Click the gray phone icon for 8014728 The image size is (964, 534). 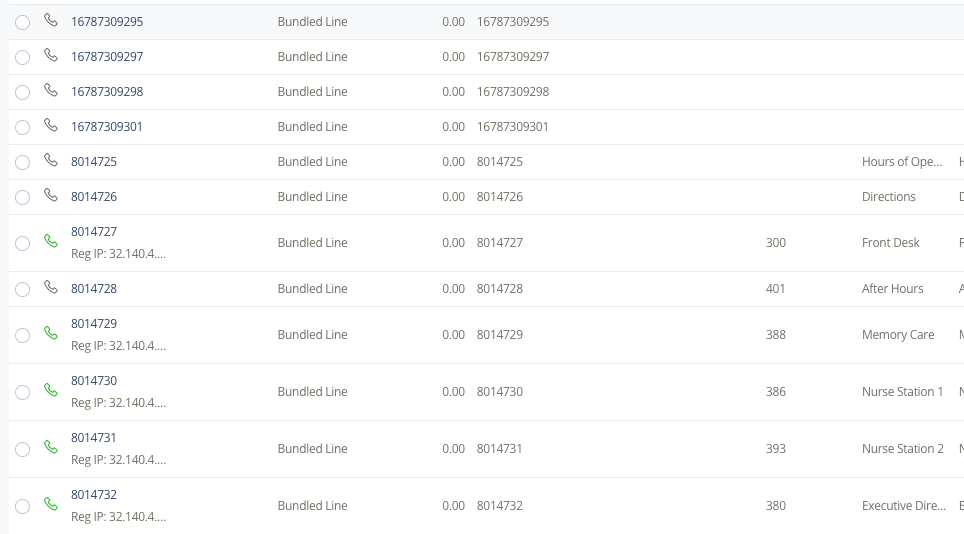coord(51,287)
